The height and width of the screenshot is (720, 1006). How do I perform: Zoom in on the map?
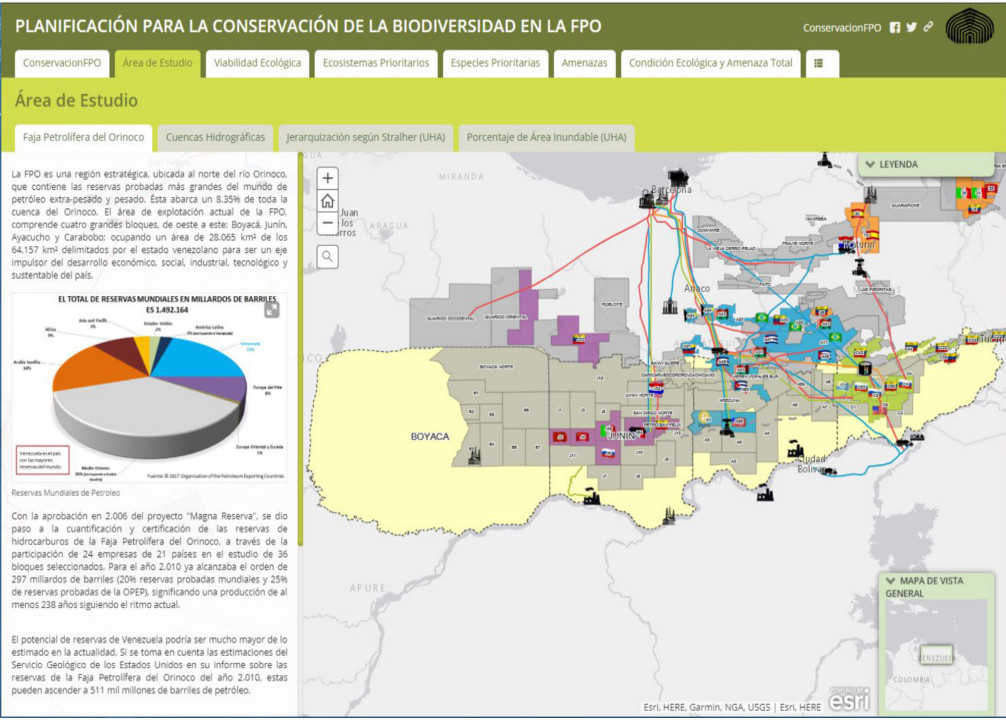pos(328,178)
